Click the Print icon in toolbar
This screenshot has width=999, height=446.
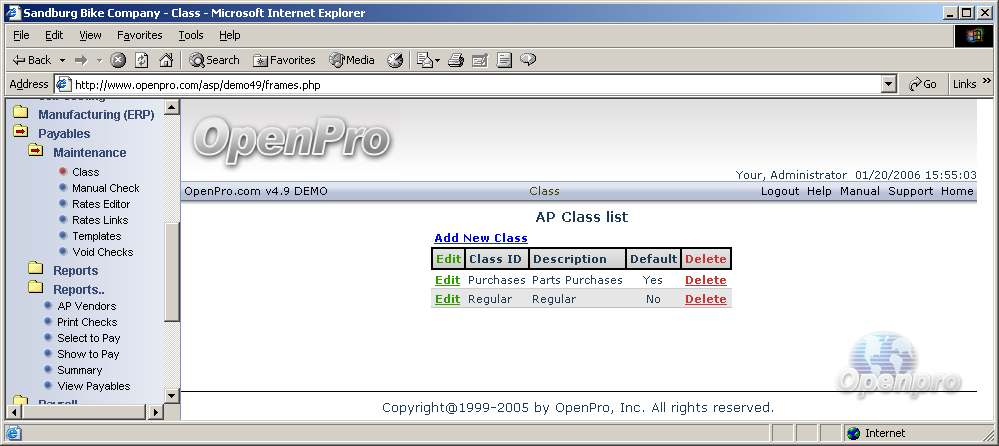(456, 60)
